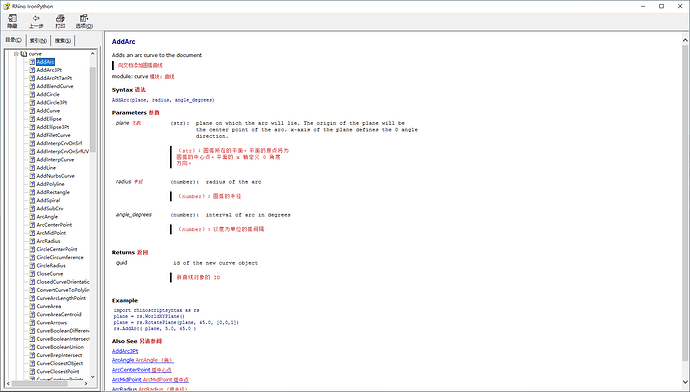Click the Options toolbar icon
Viewport: 690px width, 392px height.
[84, 18]
